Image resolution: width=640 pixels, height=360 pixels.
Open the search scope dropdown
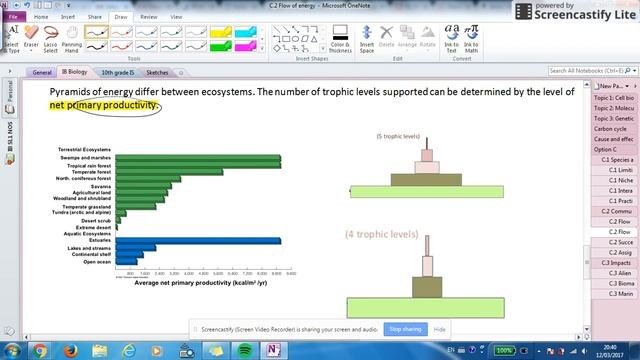635,71
